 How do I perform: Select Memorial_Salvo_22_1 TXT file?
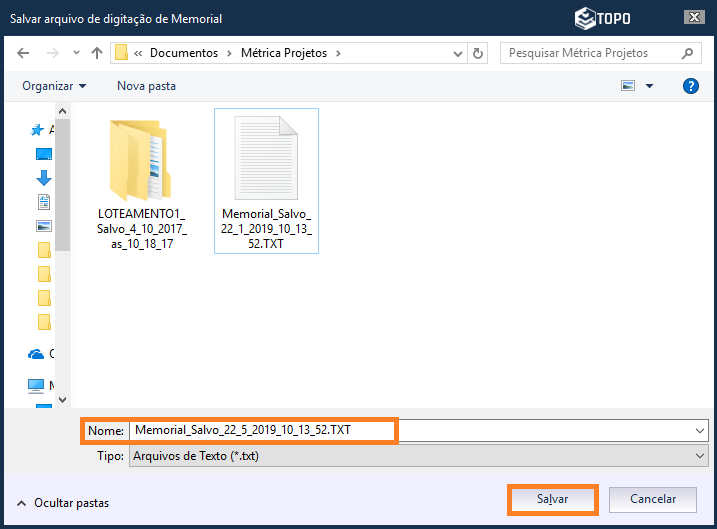pyautogui.click(x=266, y=180)
